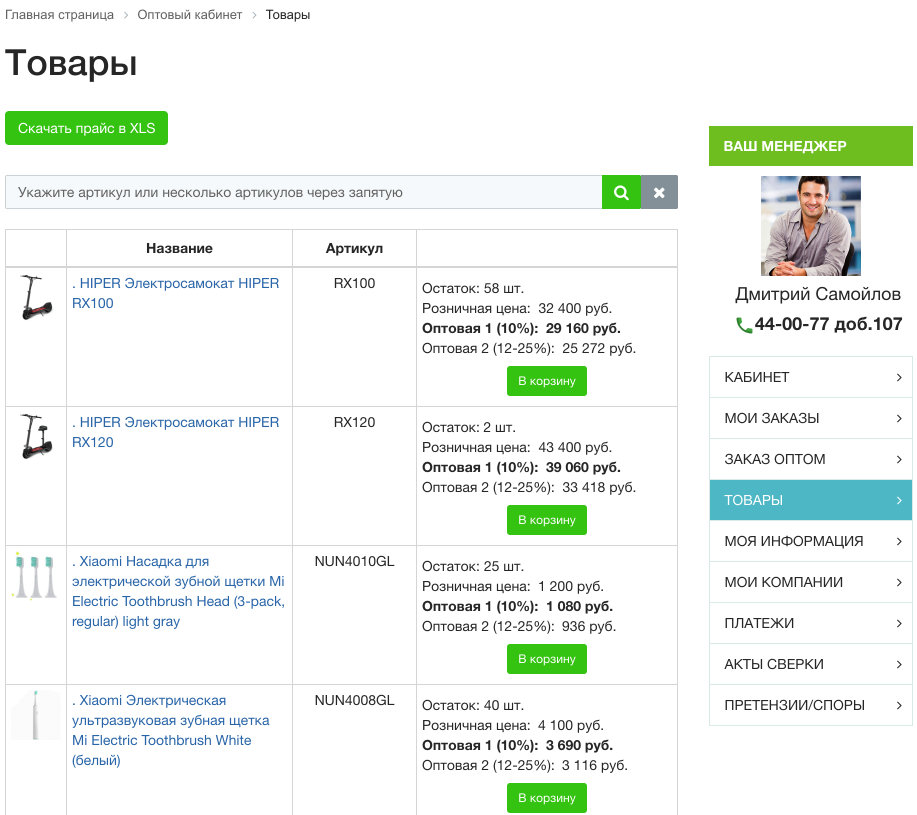Add NUN4008GL toothbrush to cart
The image size is (917, 815).
[x=547, y=797]
